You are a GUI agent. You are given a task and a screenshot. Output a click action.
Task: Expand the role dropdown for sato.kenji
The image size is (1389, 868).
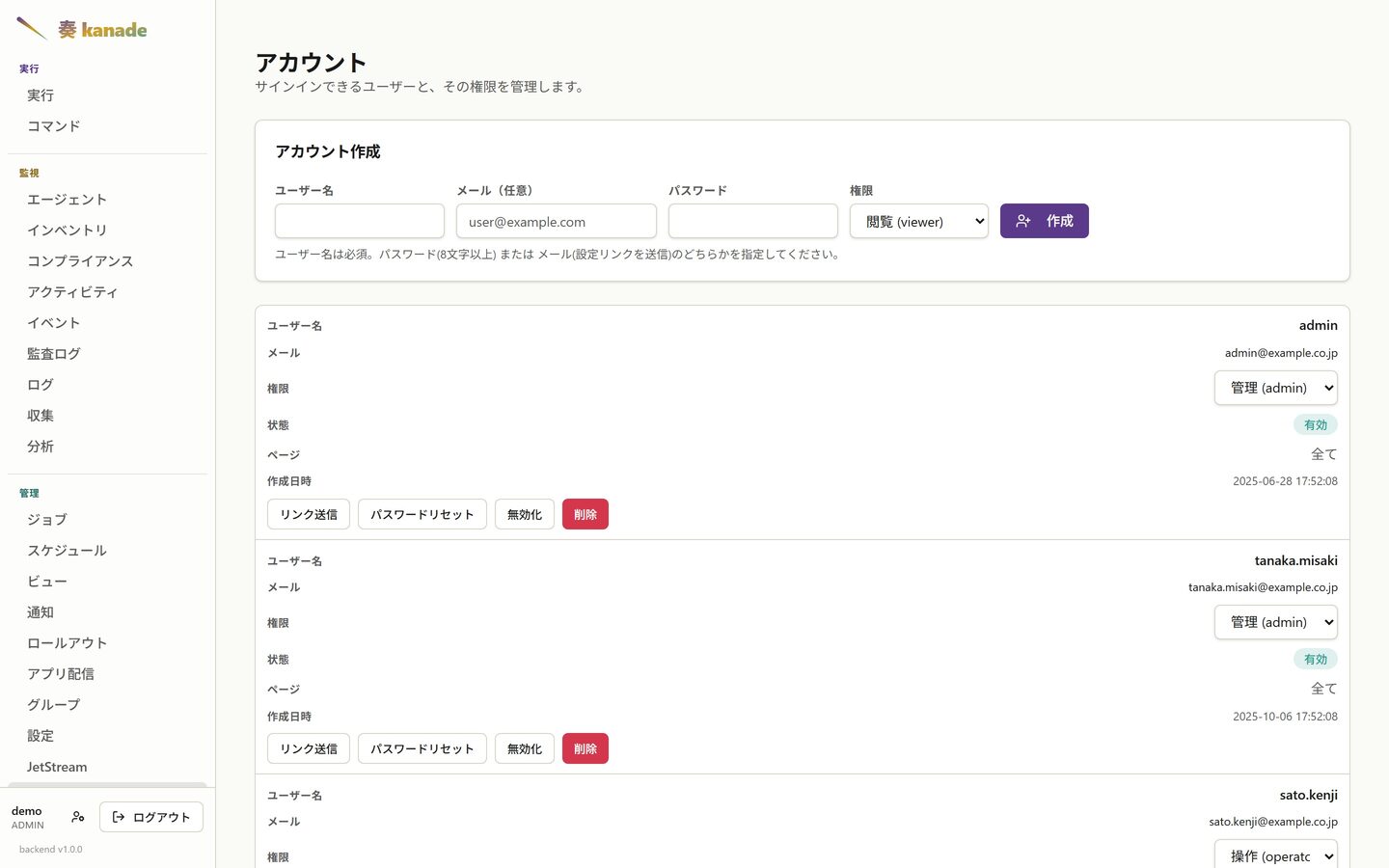click(x=1275, y=855)
